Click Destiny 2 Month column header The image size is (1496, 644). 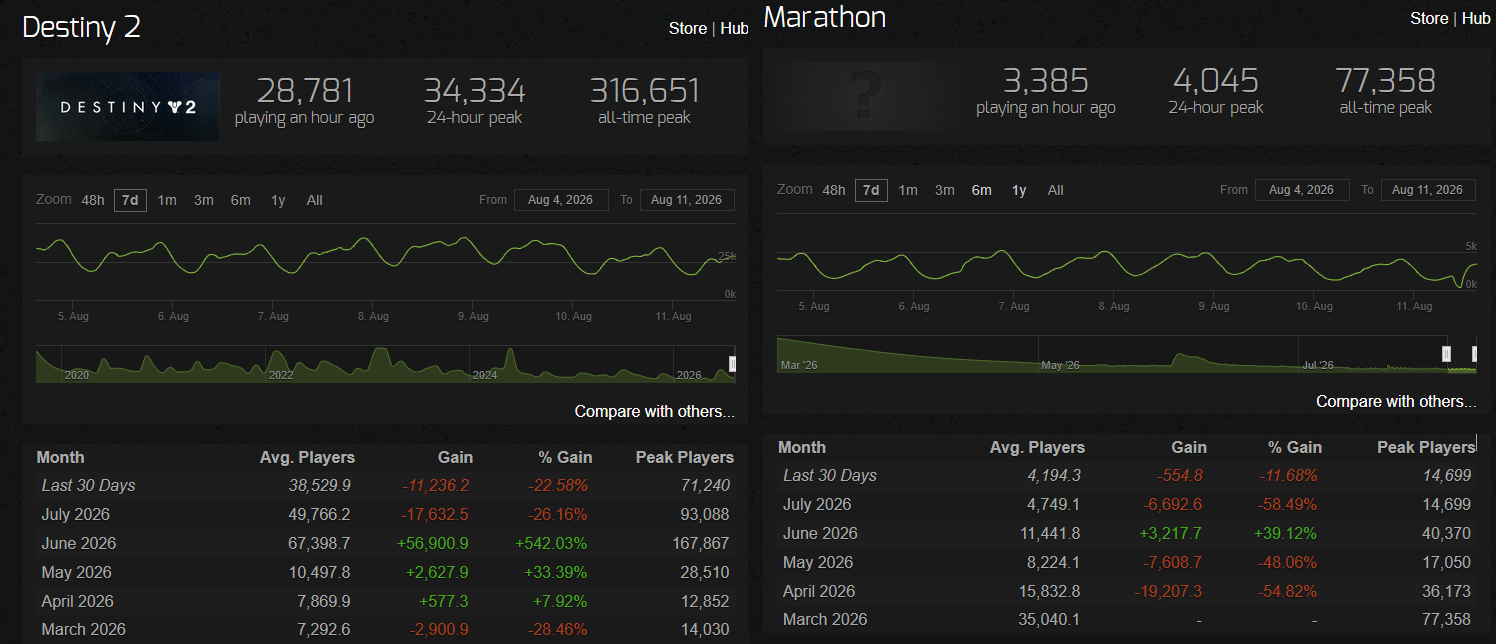click(60, 457)
